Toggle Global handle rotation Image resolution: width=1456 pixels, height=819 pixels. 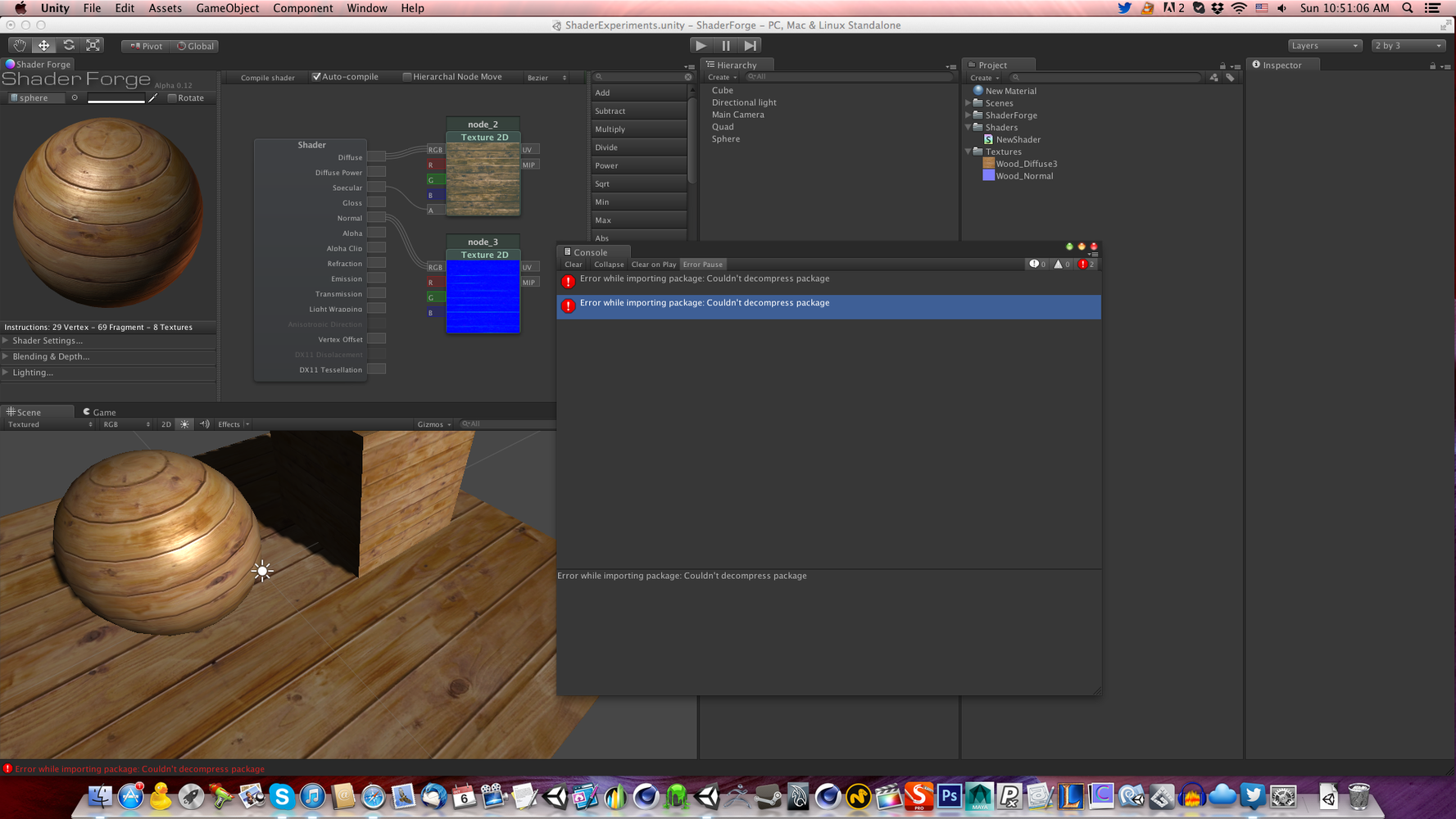click(195, 46)
